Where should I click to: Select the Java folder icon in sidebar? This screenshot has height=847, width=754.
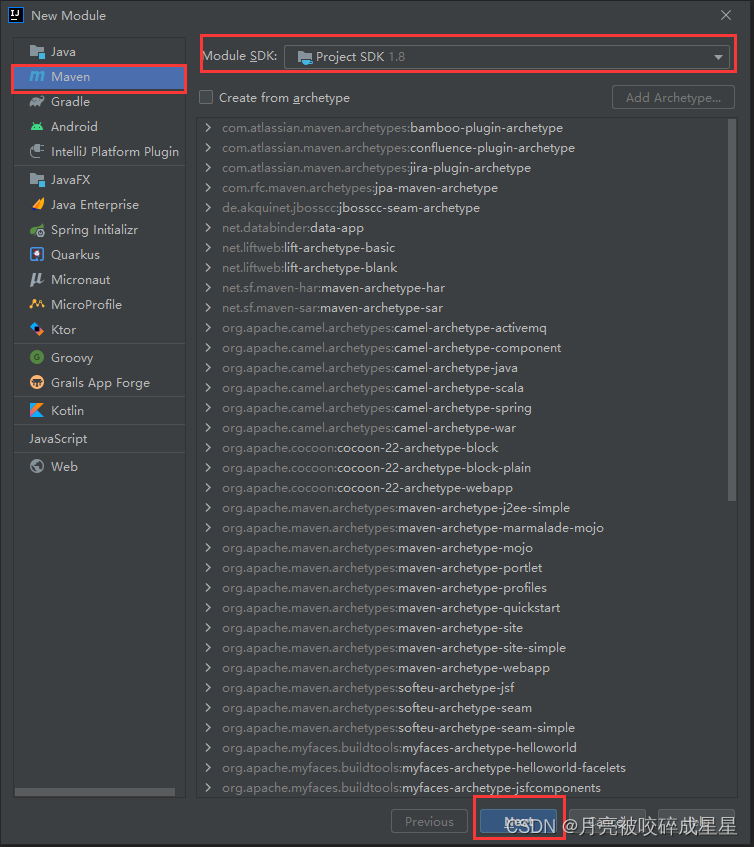tap(37, 52)
